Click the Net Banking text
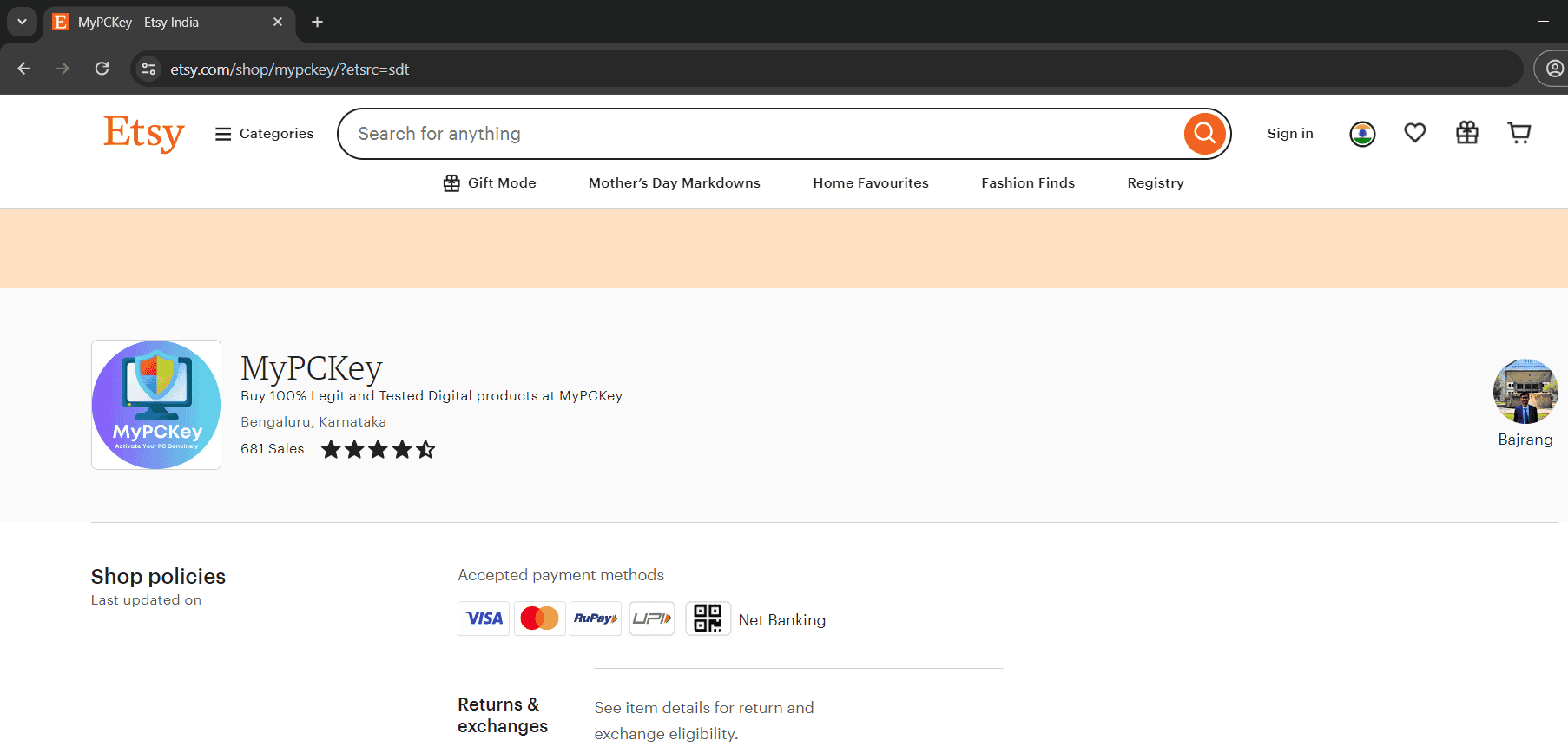This screenshot has width=1568, height=754. tap(782, 620)
